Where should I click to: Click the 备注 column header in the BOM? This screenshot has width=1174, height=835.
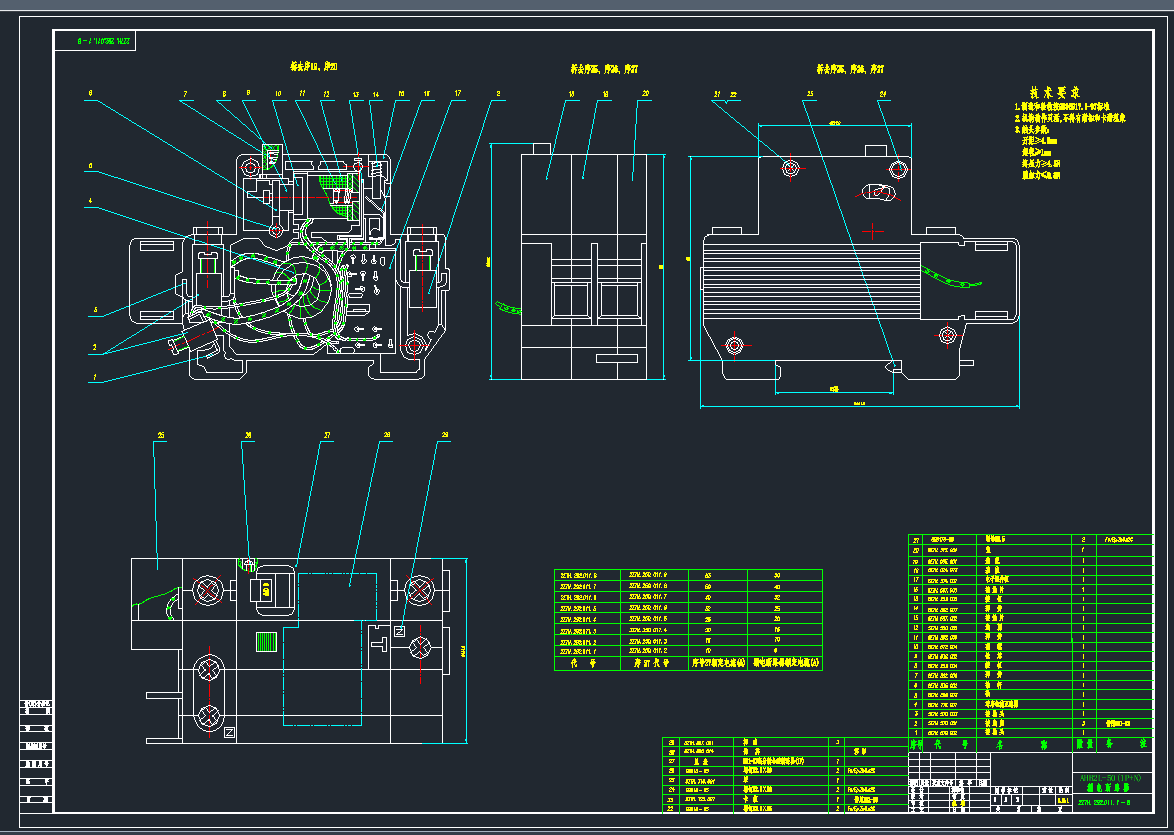[x=1142, y=745]
